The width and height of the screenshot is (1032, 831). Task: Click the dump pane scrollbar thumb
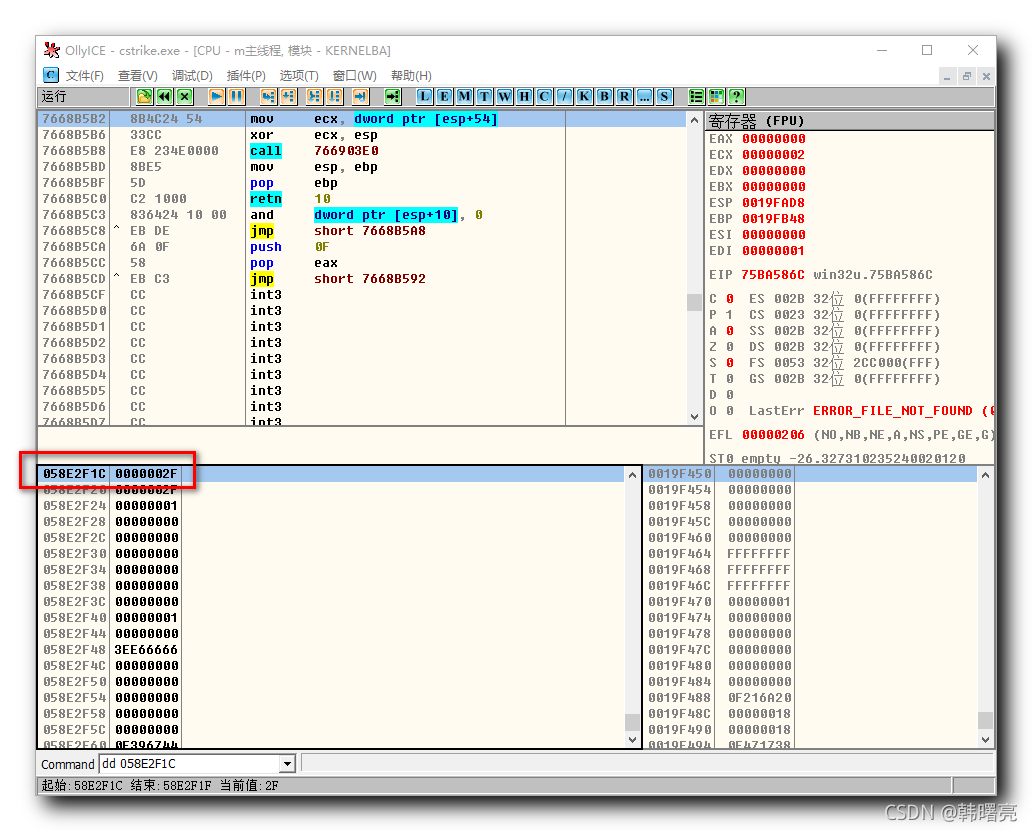[x=632, y=722]
